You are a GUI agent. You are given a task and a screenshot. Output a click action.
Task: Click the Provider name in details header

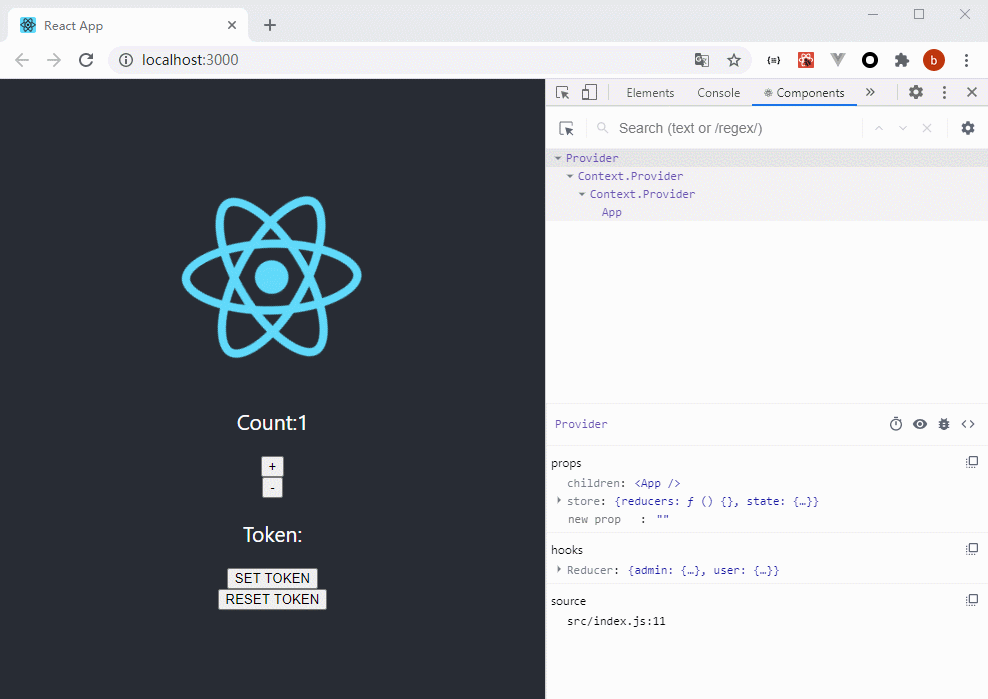click(581, 424)
